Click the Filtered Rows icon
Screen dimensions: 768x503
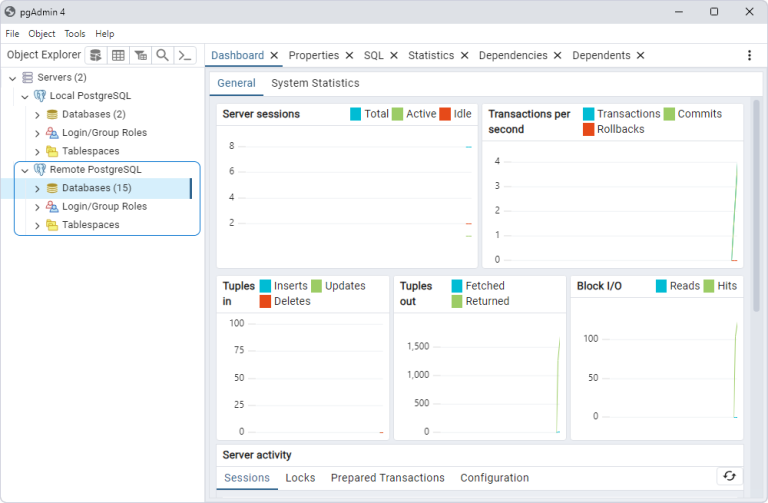tap(141, 55)
